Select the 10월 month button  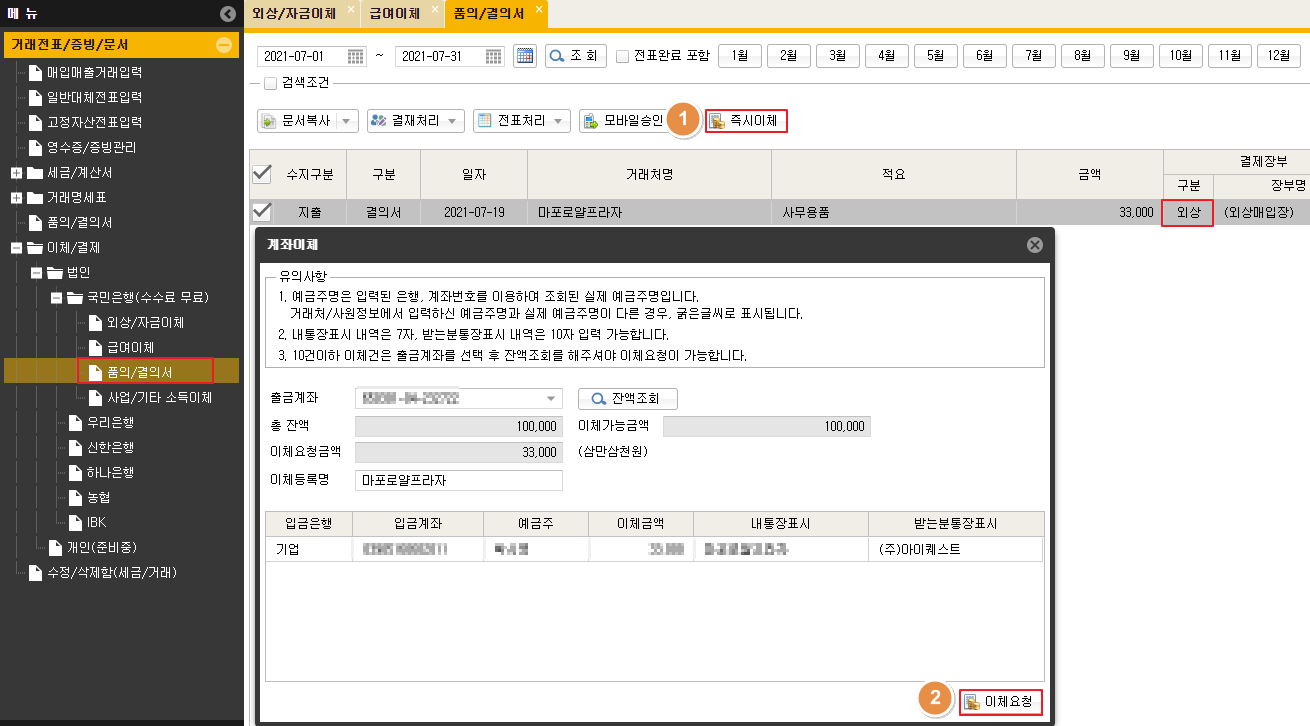(x=1181, y=56)
